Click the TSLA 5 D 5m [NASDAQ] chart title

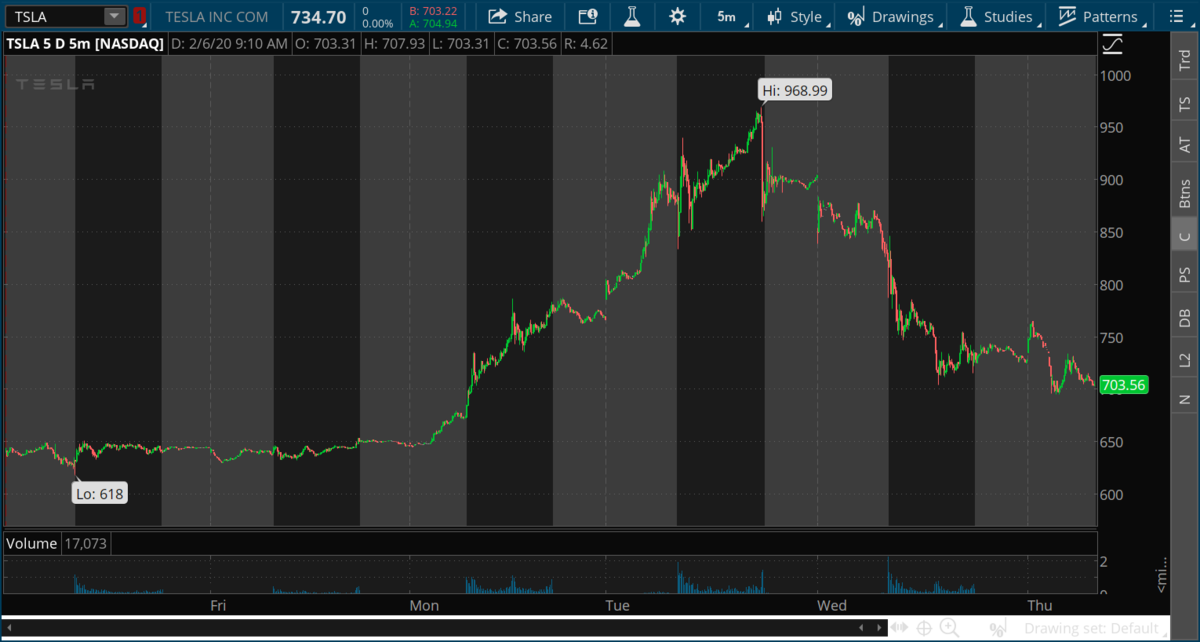tap(85, 44)
